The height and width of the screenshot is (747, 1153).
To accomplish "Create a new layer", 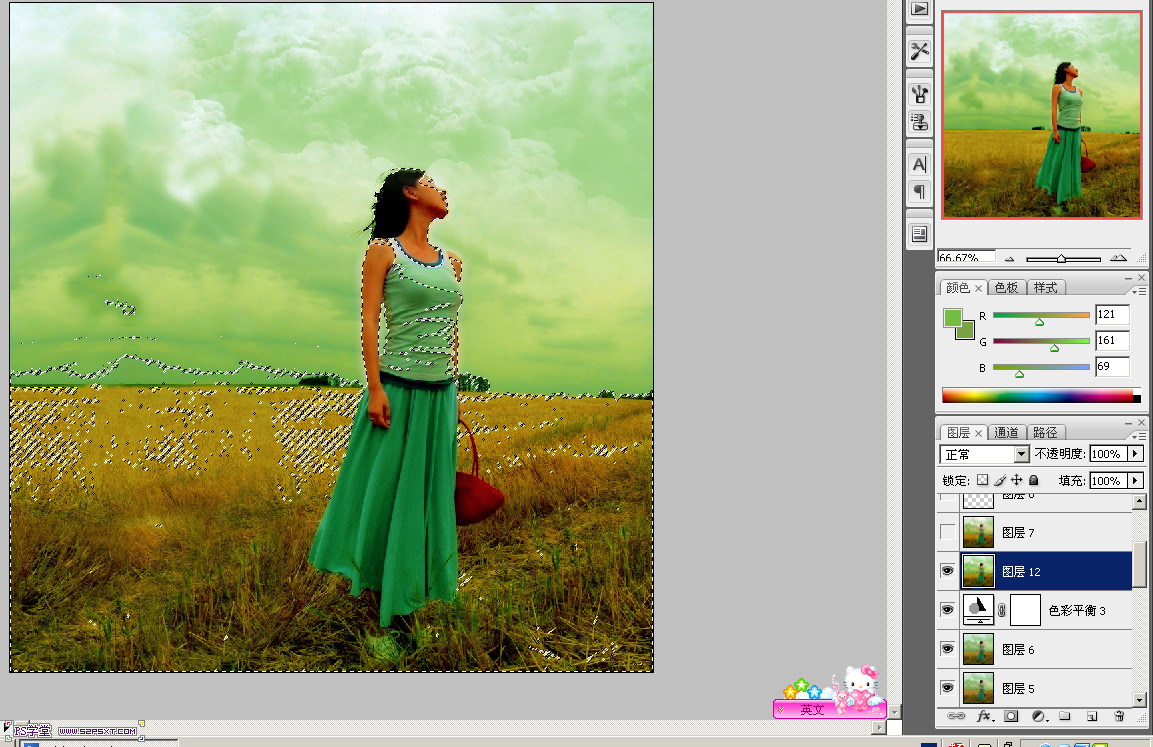I will pyautogui.click(x=1092, y=716).
